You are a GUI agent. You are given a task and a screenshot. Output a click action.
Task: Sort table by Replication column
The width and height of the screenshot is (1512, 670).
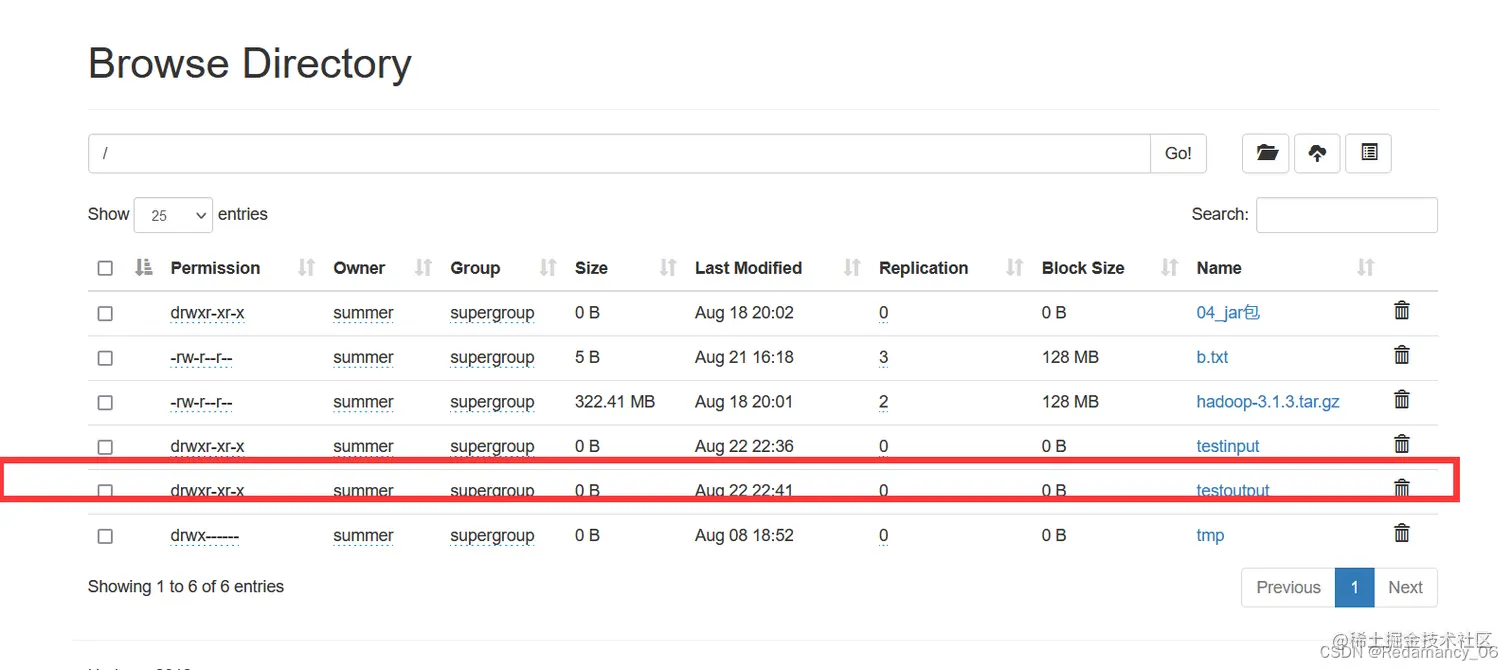point(1014,267)
